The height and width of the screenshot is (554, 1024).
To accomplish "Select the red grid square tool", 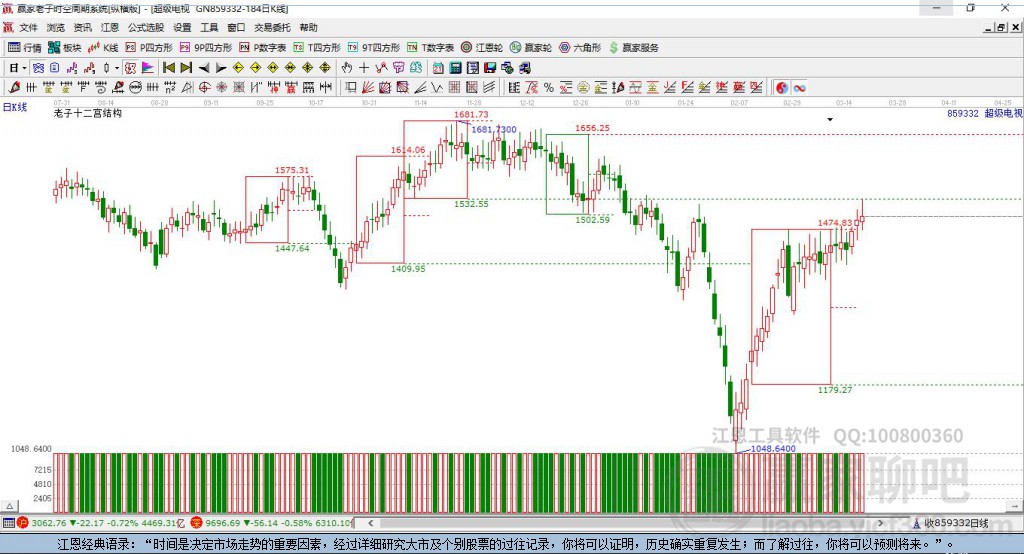I will (455, 87).
